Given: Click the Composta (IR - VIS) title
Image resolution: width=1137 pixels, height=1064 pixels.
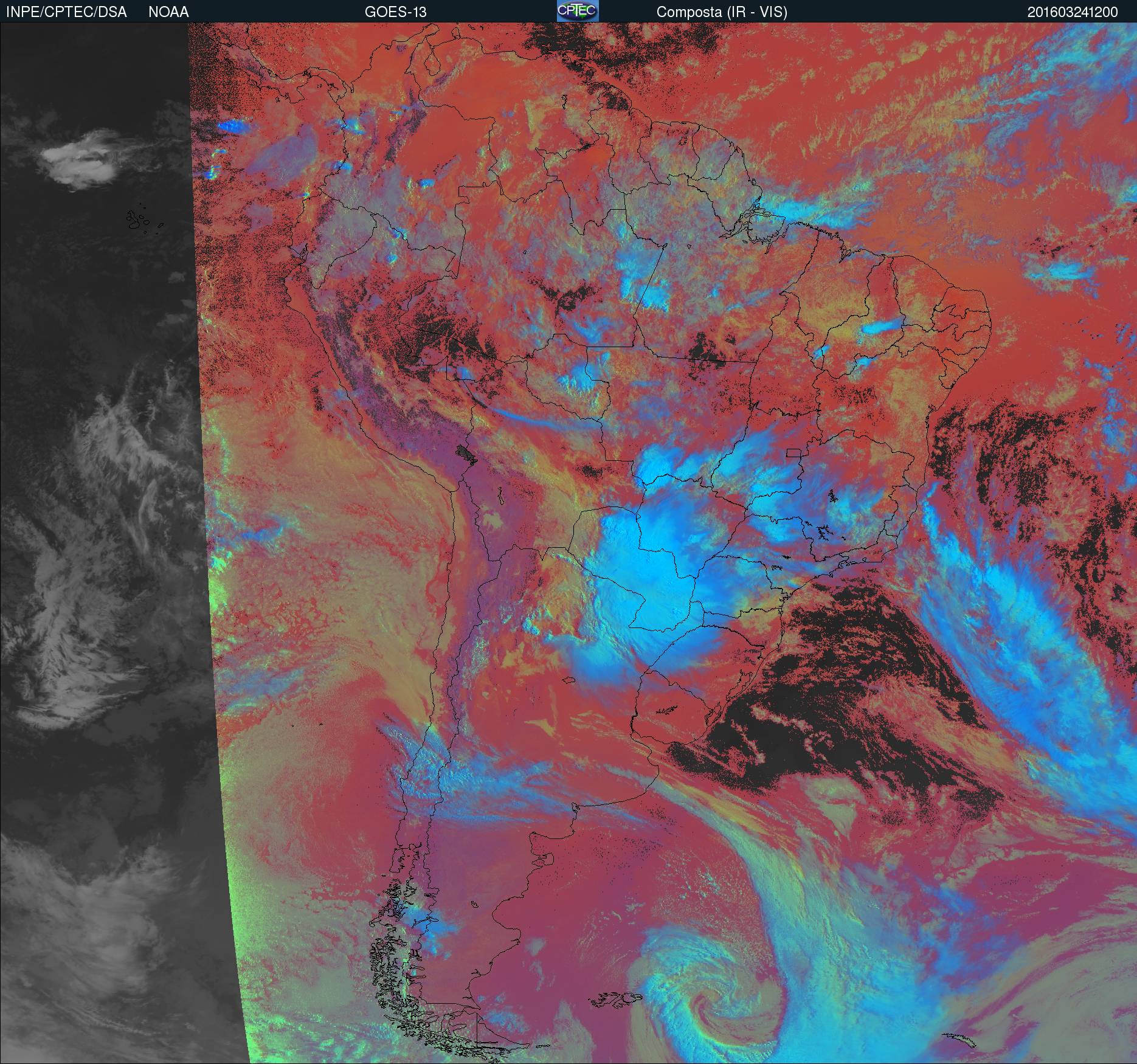Looking at the screenshot, I should (722, 12).
